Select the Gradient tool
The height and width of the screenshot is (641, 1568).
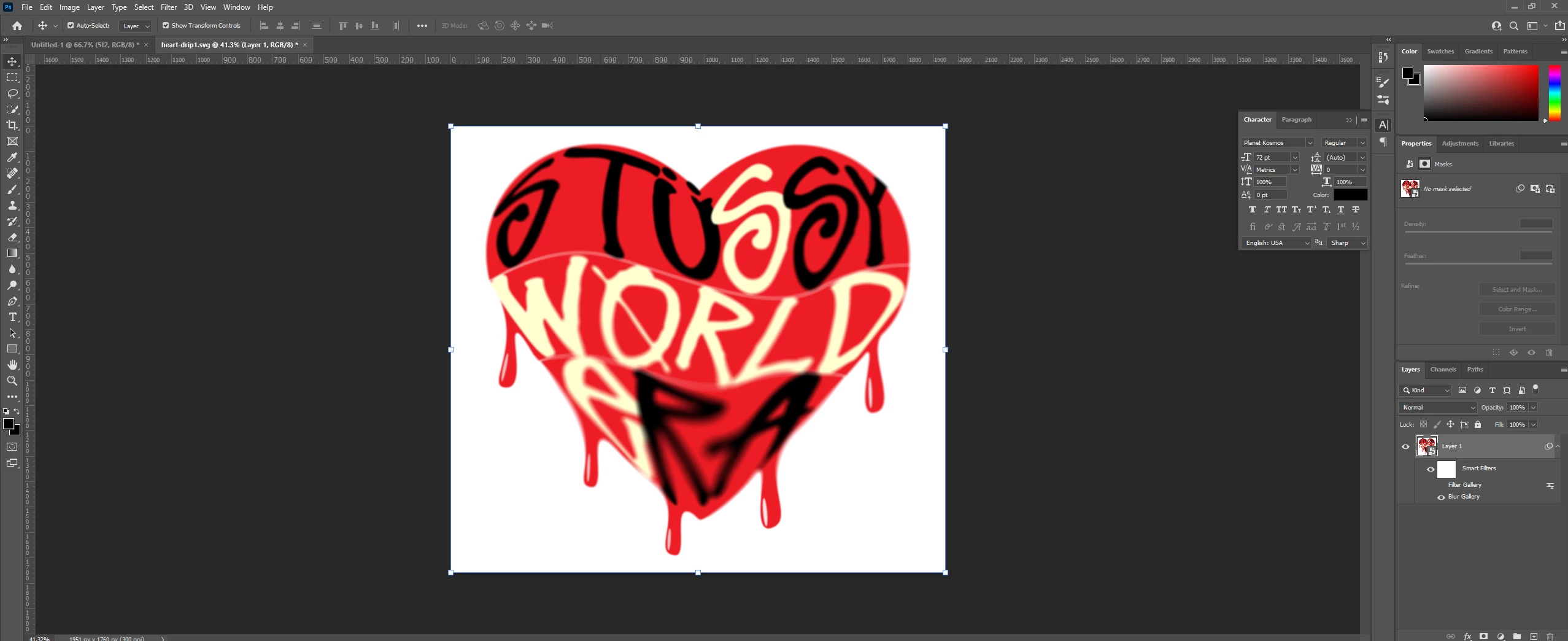tap(12, 253)
